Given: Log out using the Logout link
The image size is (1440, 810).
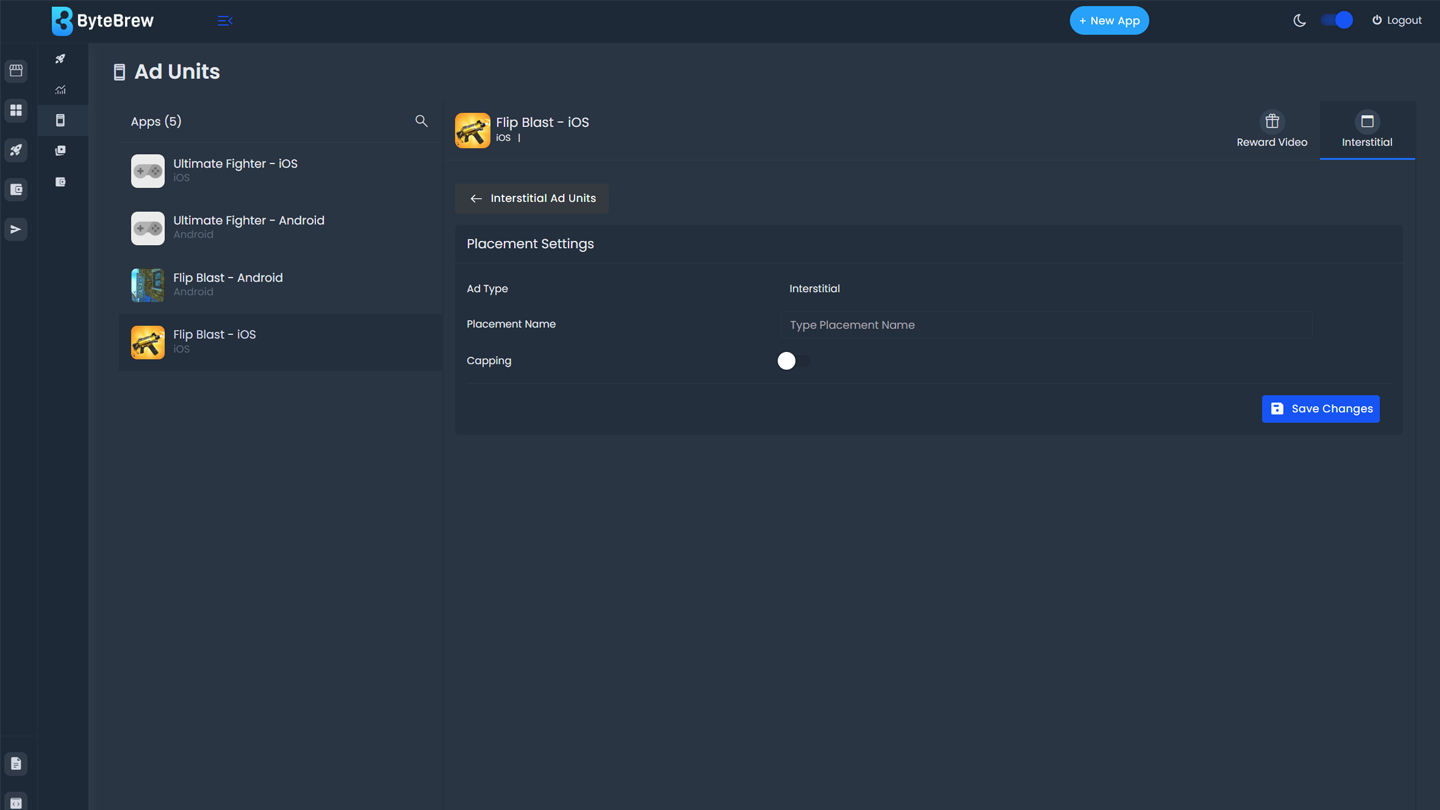Looking at the screenshot, I should [x=1397, y=20].
